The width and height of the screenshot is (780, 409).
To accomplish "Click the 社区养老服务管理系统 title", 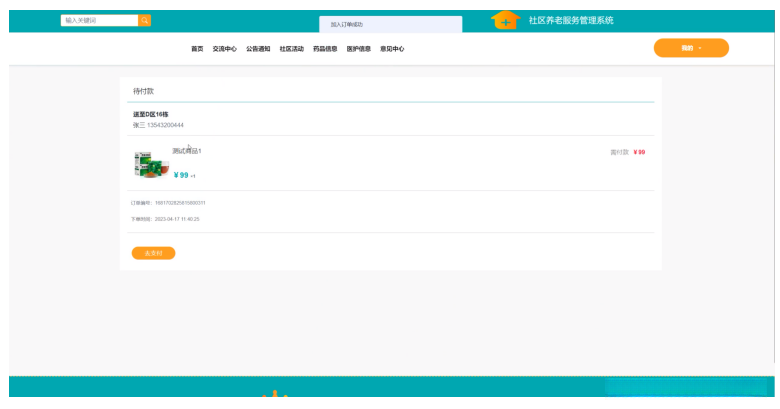I will (x=571, y=20).
